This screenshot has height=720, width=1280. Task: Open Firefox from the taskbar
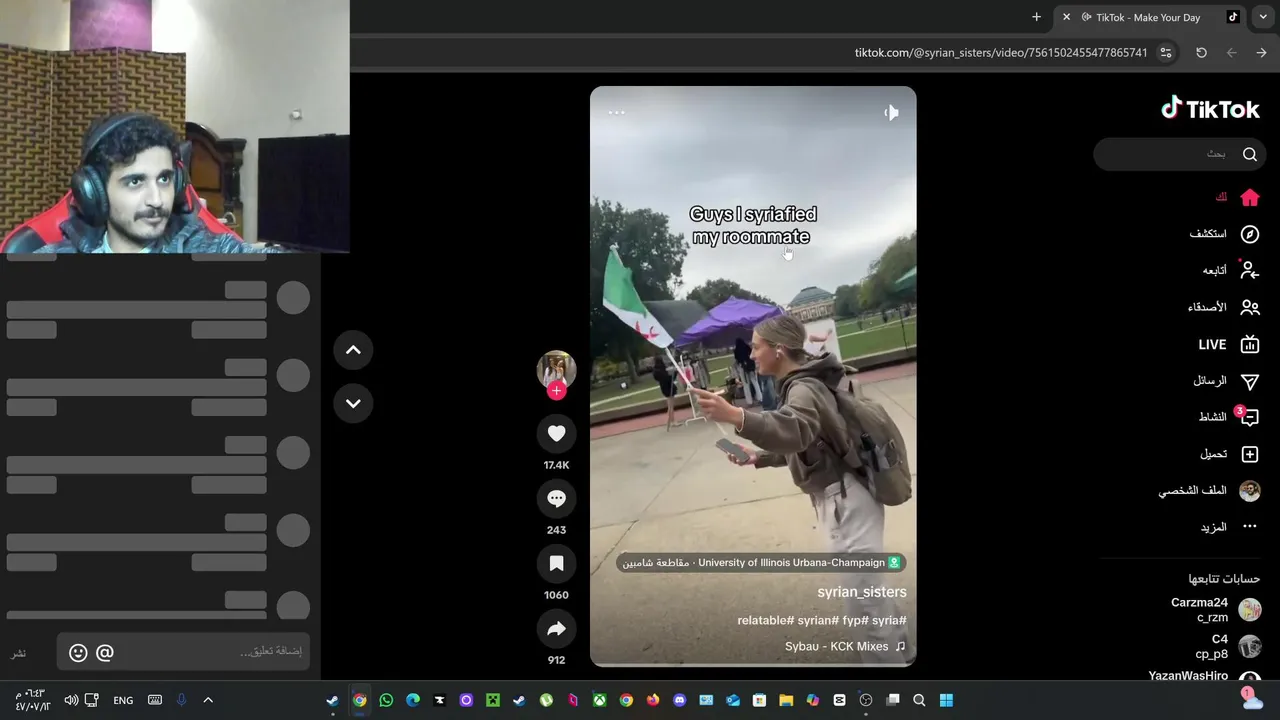653,700
